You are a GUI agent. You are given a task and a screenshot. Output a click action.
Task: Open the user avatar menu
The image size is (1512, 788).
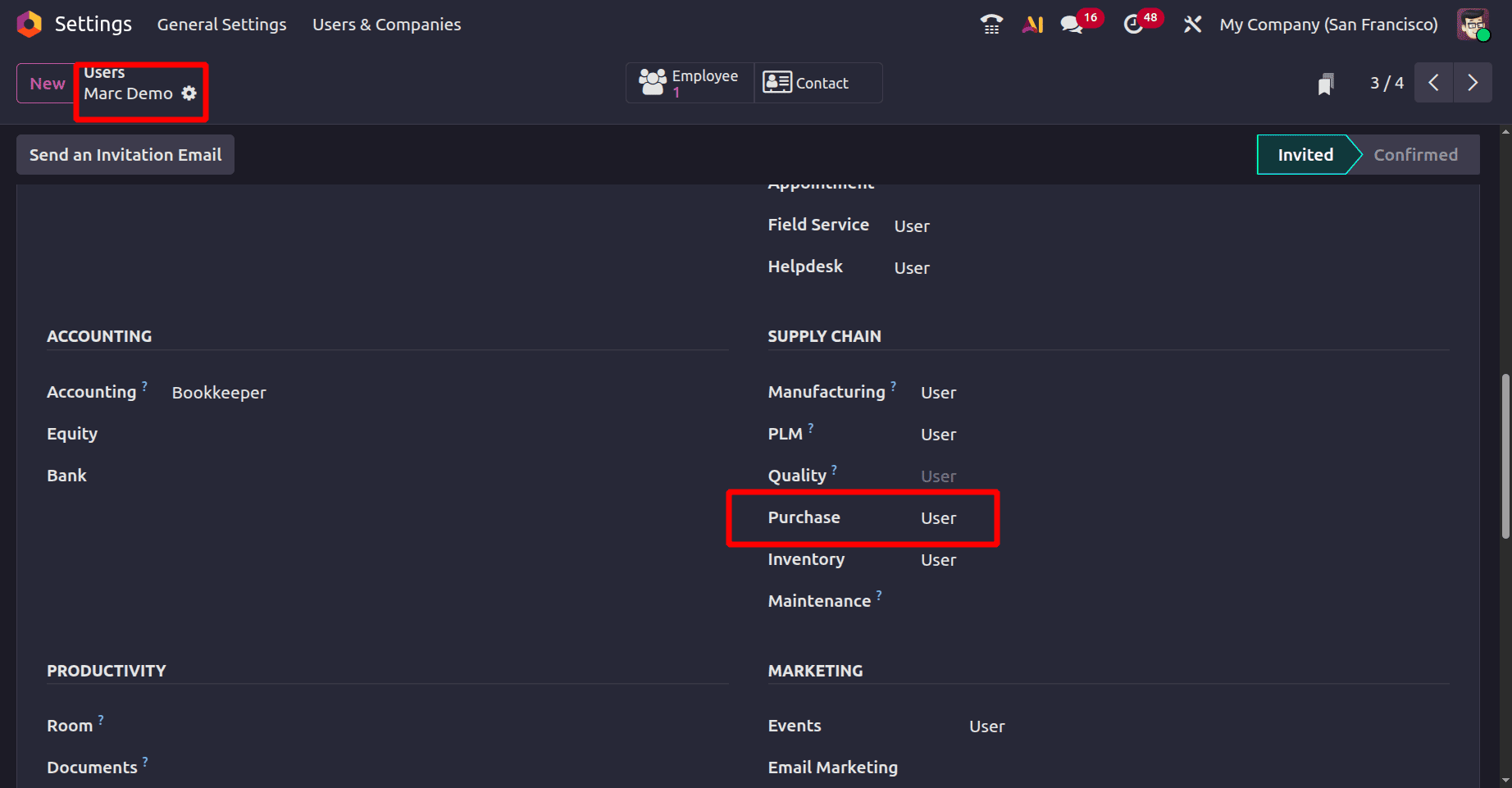tap(1473, 25)
